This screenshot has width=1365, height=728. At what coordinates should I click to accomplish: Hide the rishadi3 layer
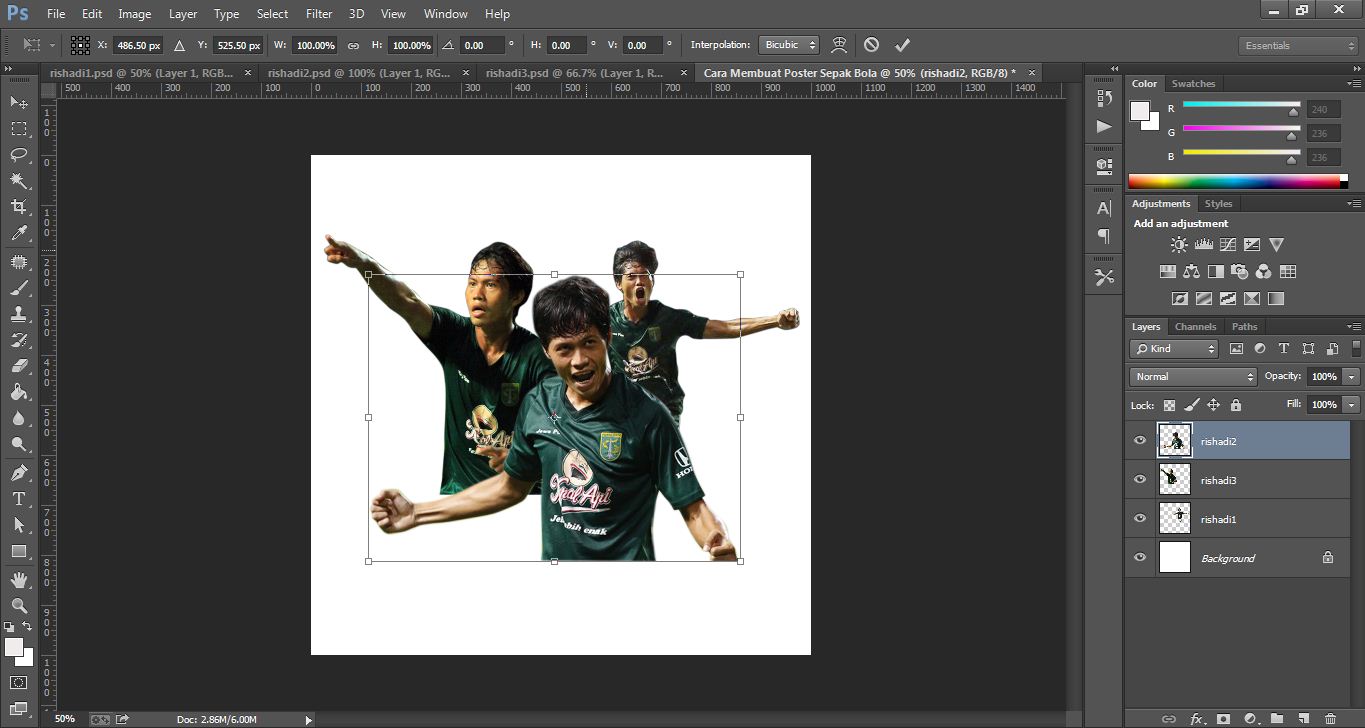coord(1140,480)
